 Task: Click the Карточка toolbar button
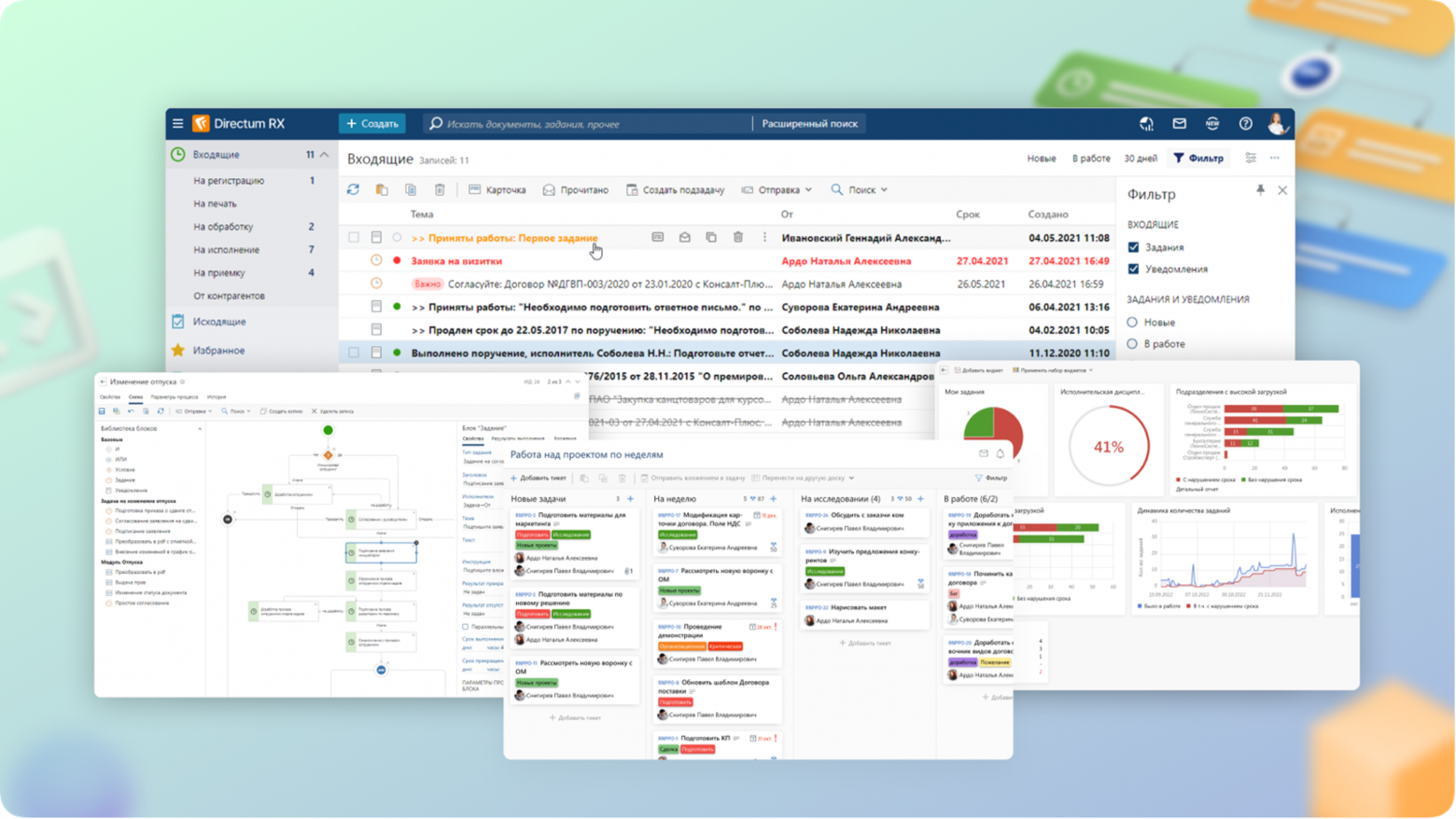pyautogui.click(x=497, y=189)
